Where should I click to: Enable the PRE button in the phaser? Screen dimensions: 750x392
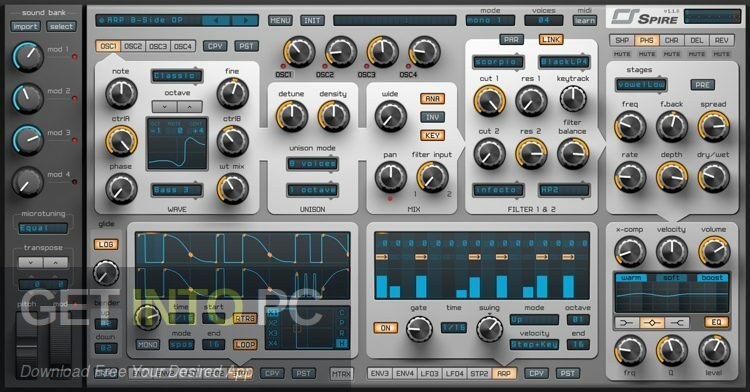pos(703,85)
